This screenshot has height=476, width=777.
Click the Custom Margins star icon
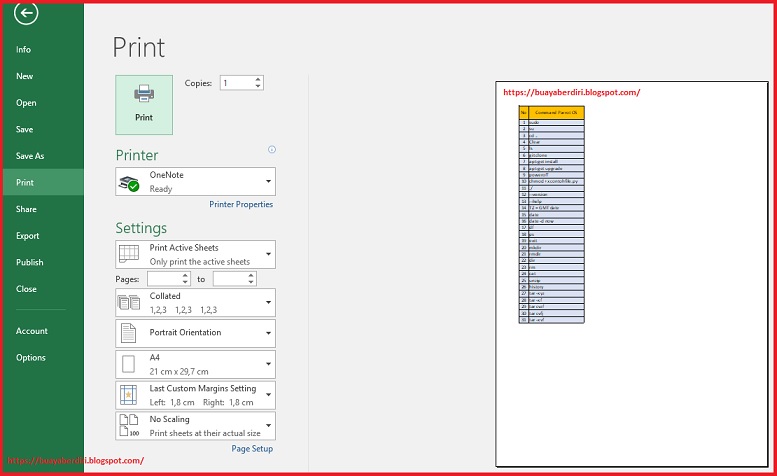[x=128, y=395]
